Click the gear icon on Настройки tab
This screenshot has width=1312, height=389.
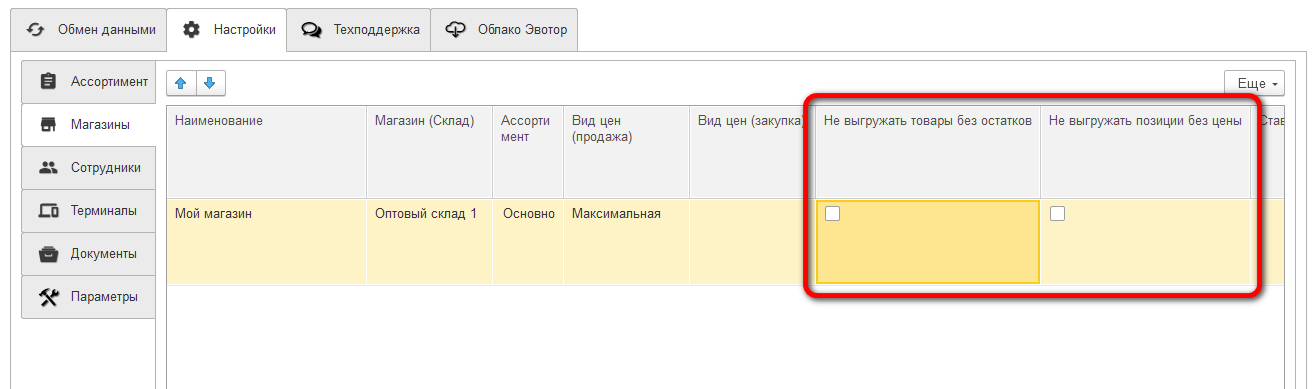coord(191,30)
